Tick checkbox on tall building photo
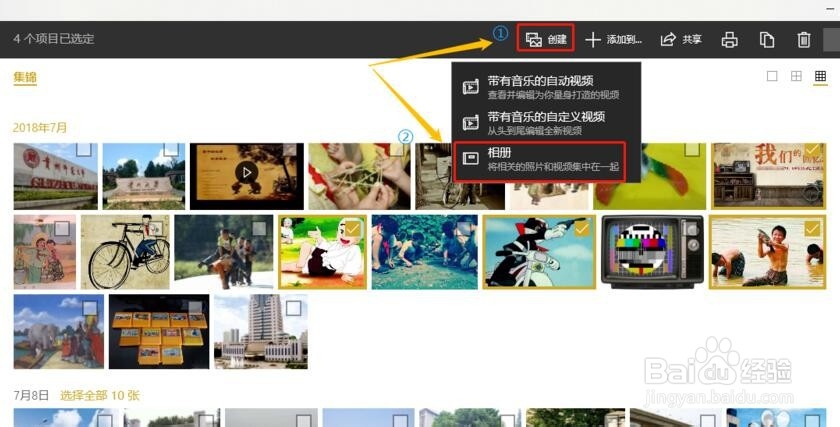Image resolution: width=840 pixels, height=427 pixels. coord(294,309)
